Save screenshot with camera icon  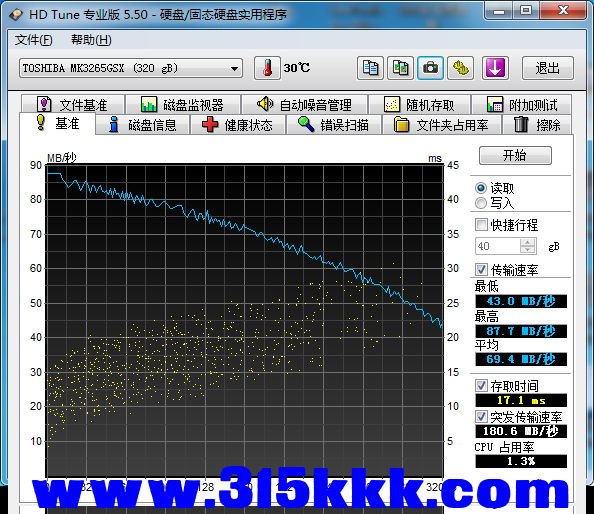pos(430,68)
